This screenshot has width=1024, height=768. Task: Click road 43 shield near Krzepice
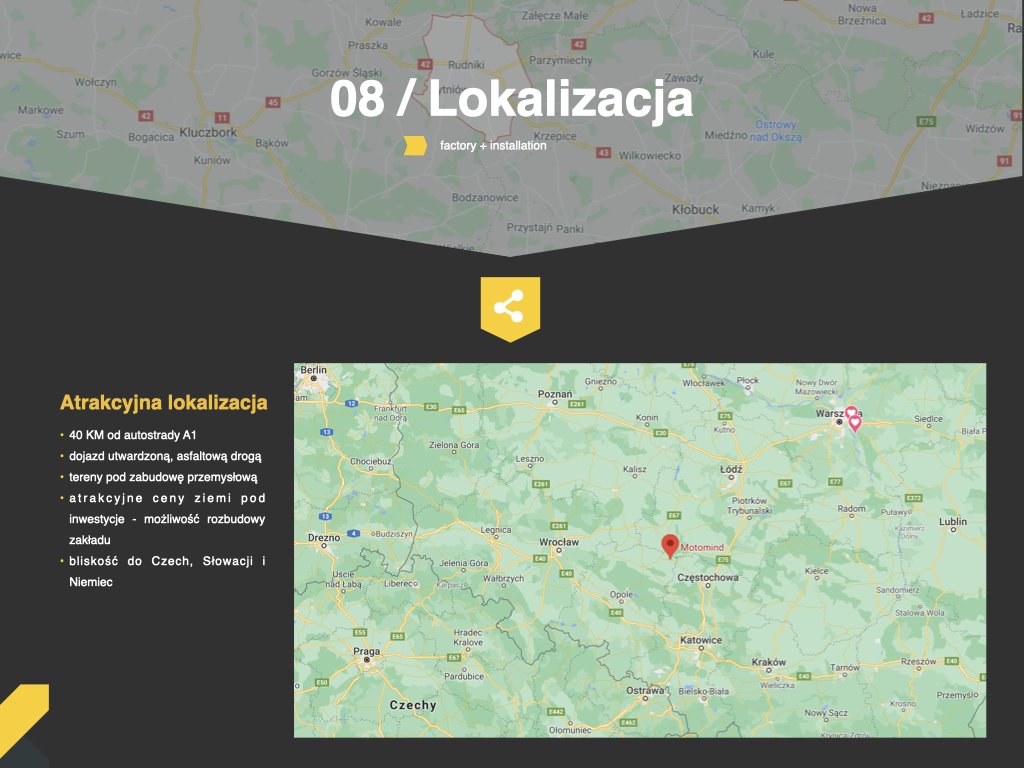602,153
